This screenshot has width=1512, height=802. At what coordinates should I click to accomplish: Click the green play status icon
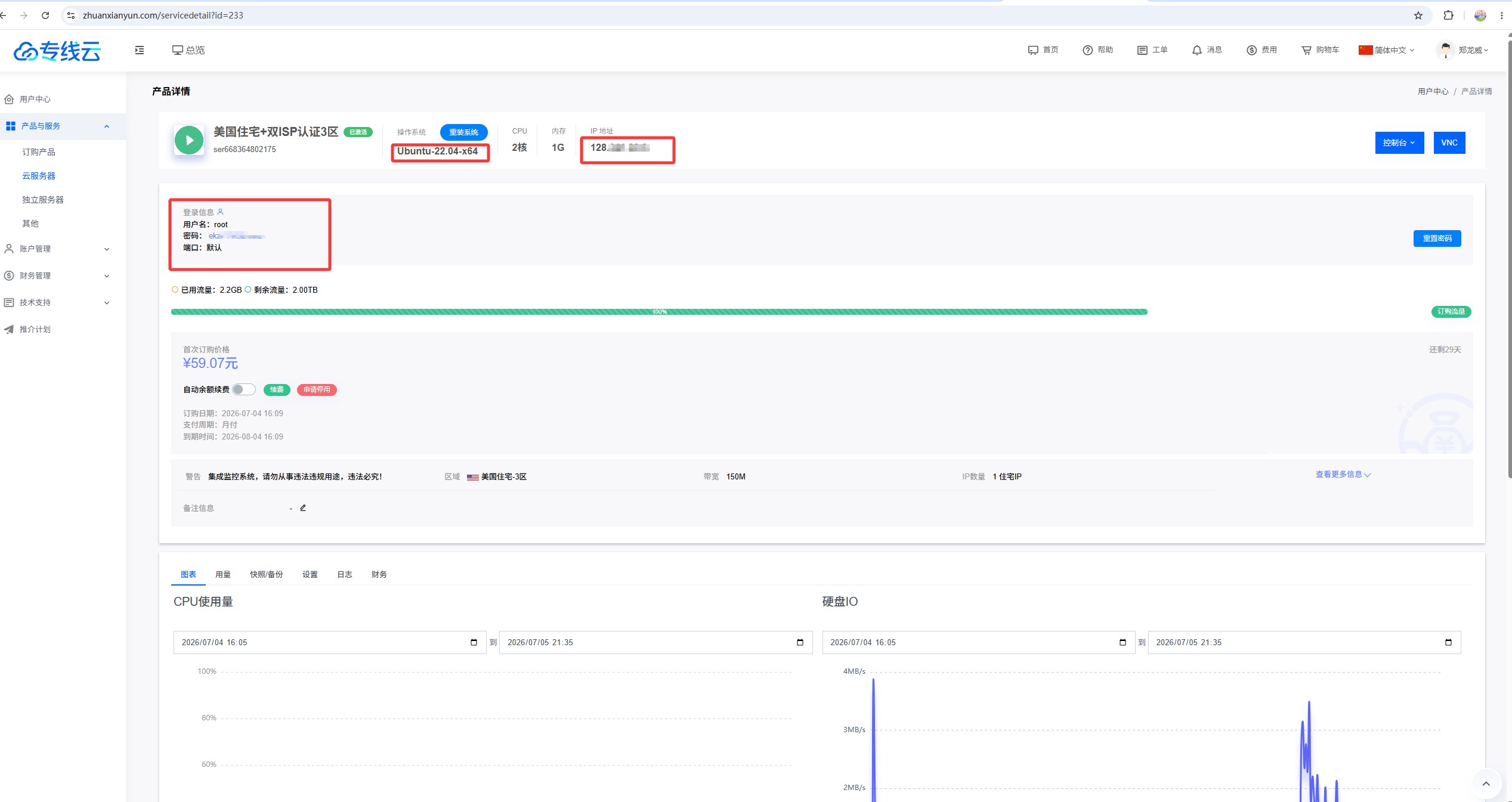(189, 141)
